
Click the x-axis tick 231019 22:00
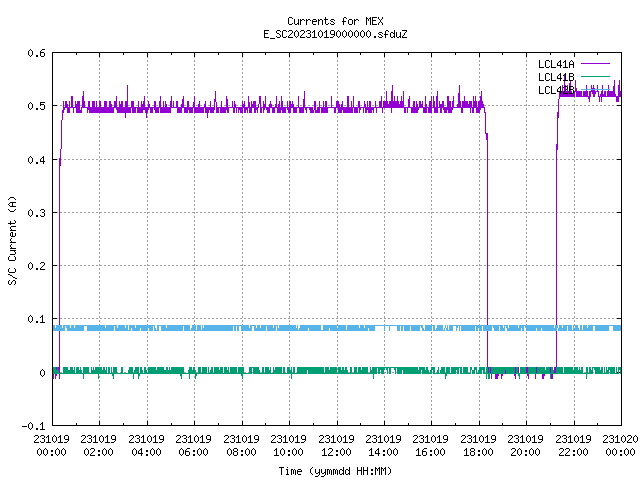click(573, 446)
